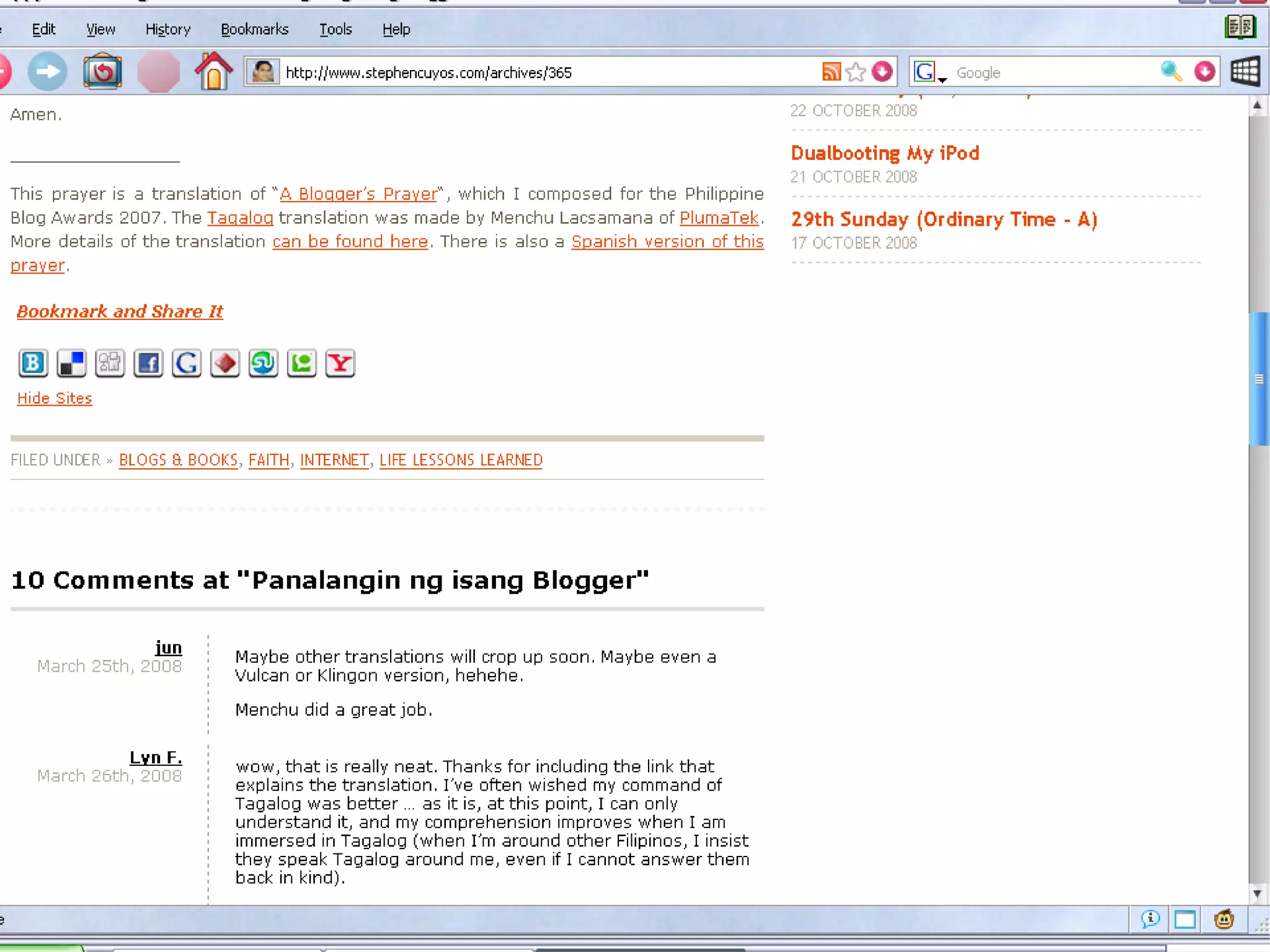This screenshot has height=952, width=1270.
Task: Open the Dualbooting My iPod post
Action: pos(884,153)
